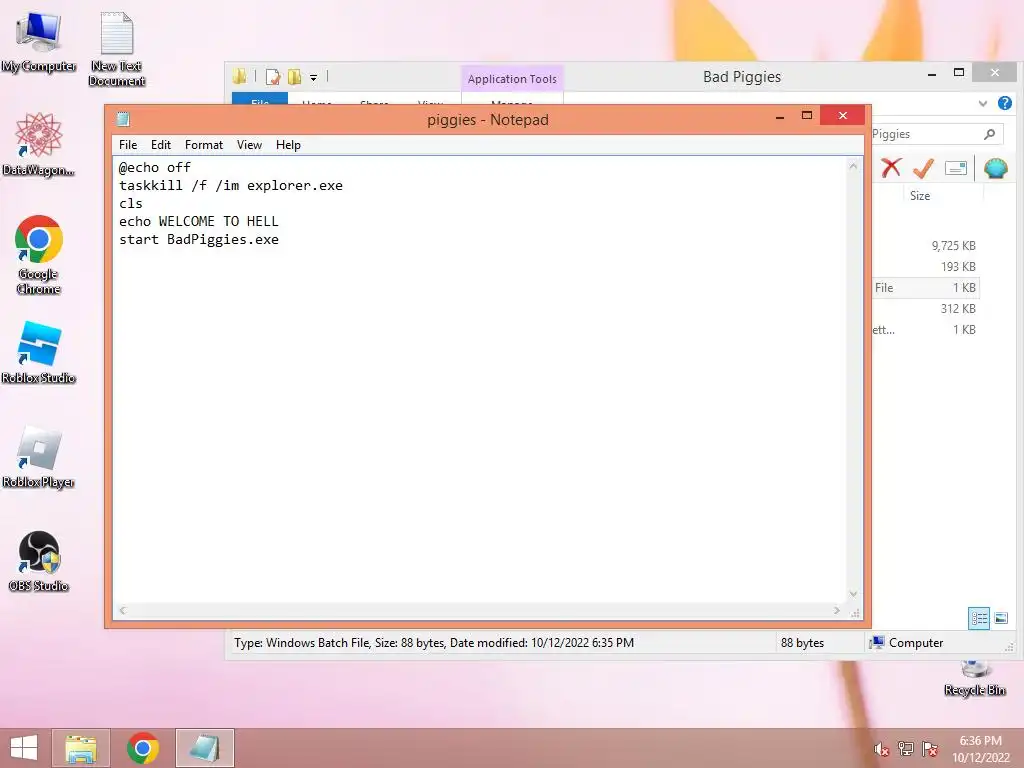This screenshot has width=1024, height=768.
Task: Click the properties icon in Explorer quick access toolbar
Action: click(273, 77)
